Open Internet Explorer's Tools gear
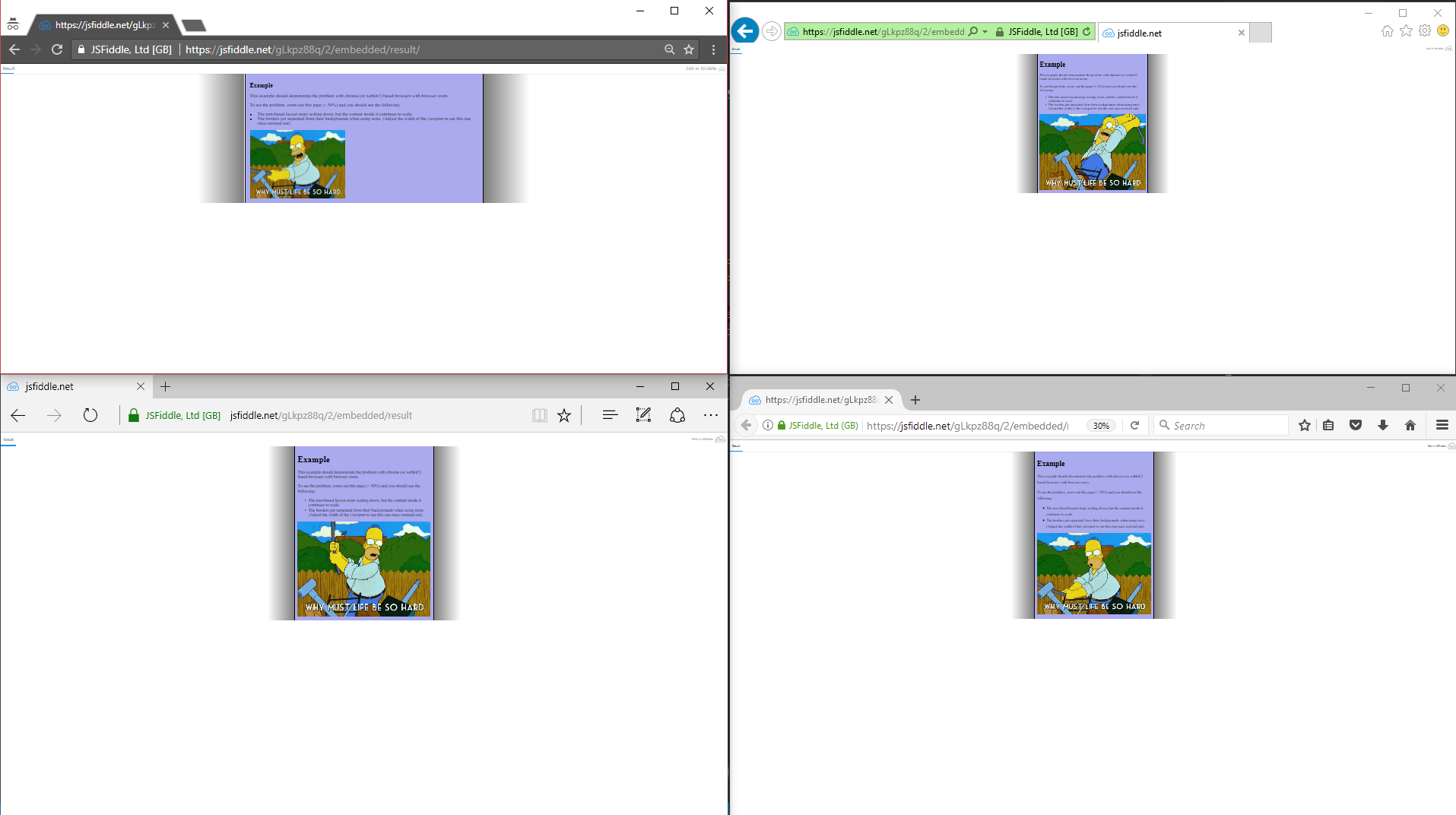The image size is (1456, 815). coord(1425,31)
